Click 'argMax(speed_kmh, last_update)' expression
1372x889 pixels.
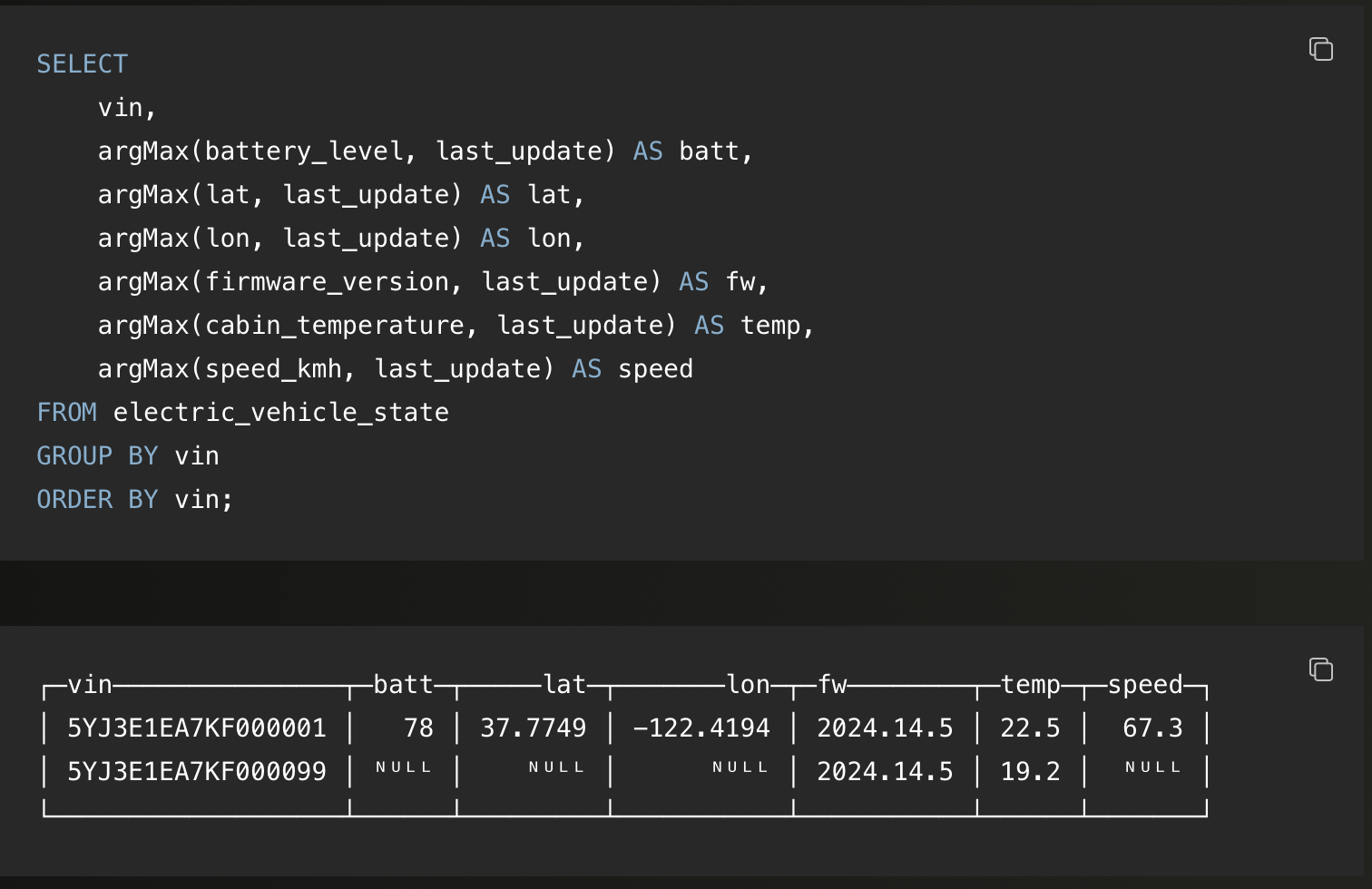click(x=326, y=369)
